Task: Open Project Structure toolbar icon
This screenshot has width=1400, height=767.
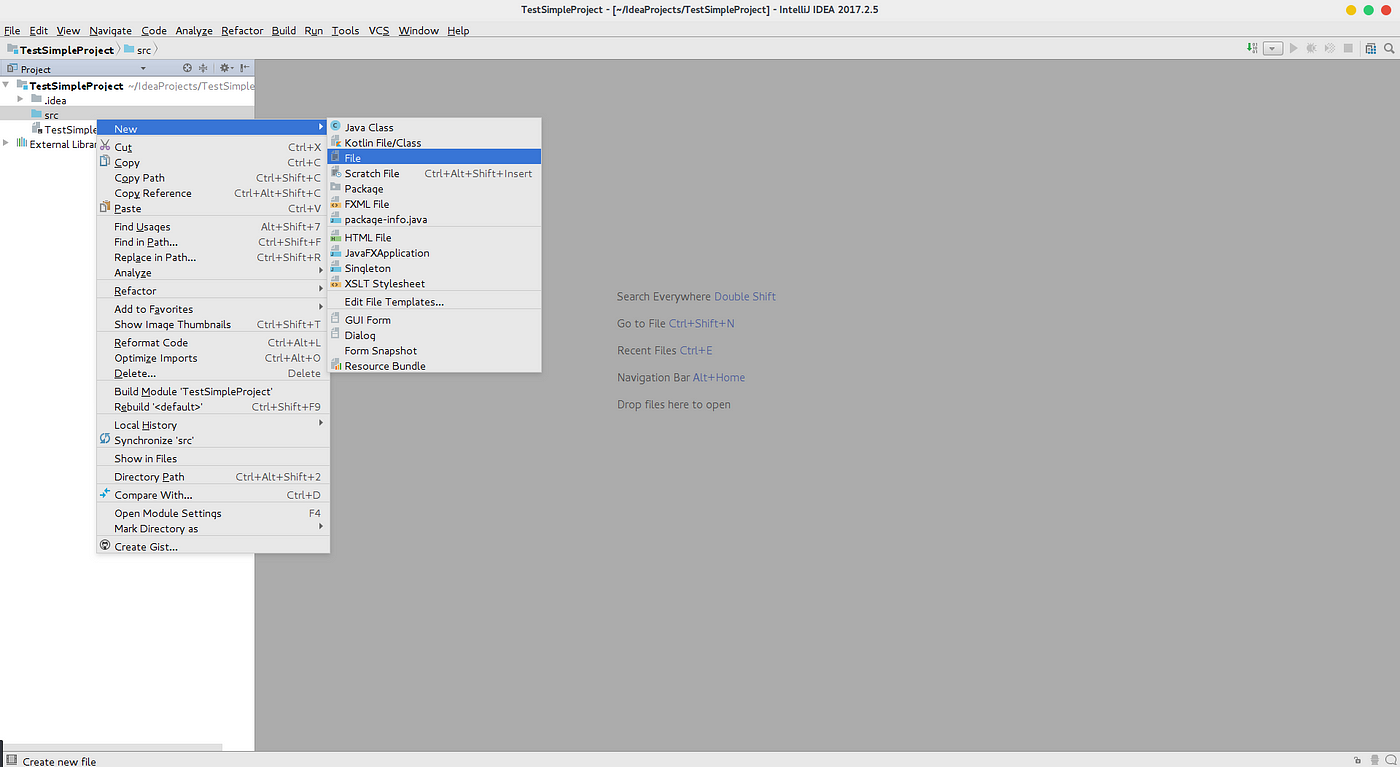Action: pyautogui.click(x=1371, y=48)
